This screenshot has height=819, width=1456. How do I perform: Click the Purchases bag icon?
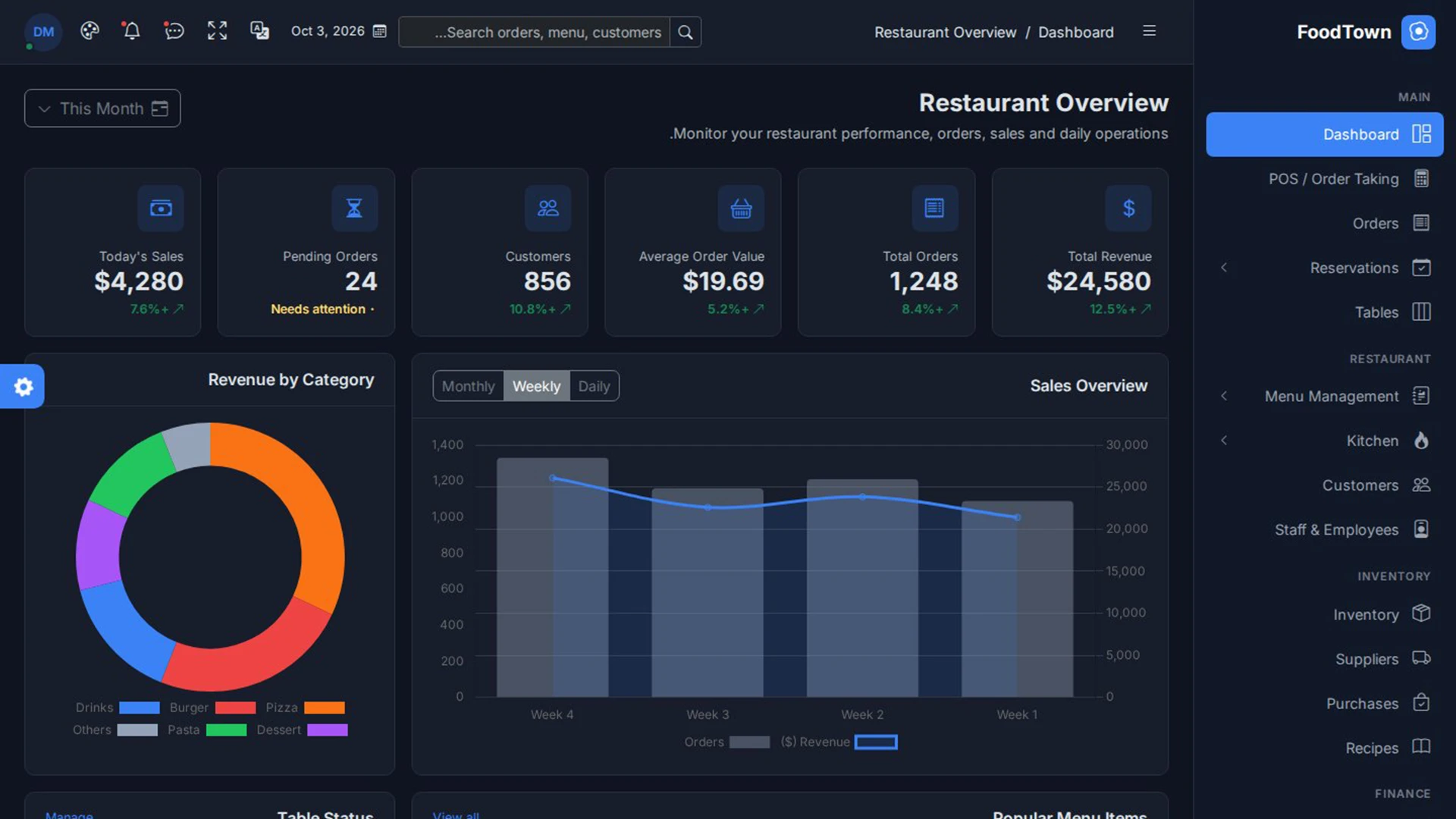click(x=1421, y=702)
